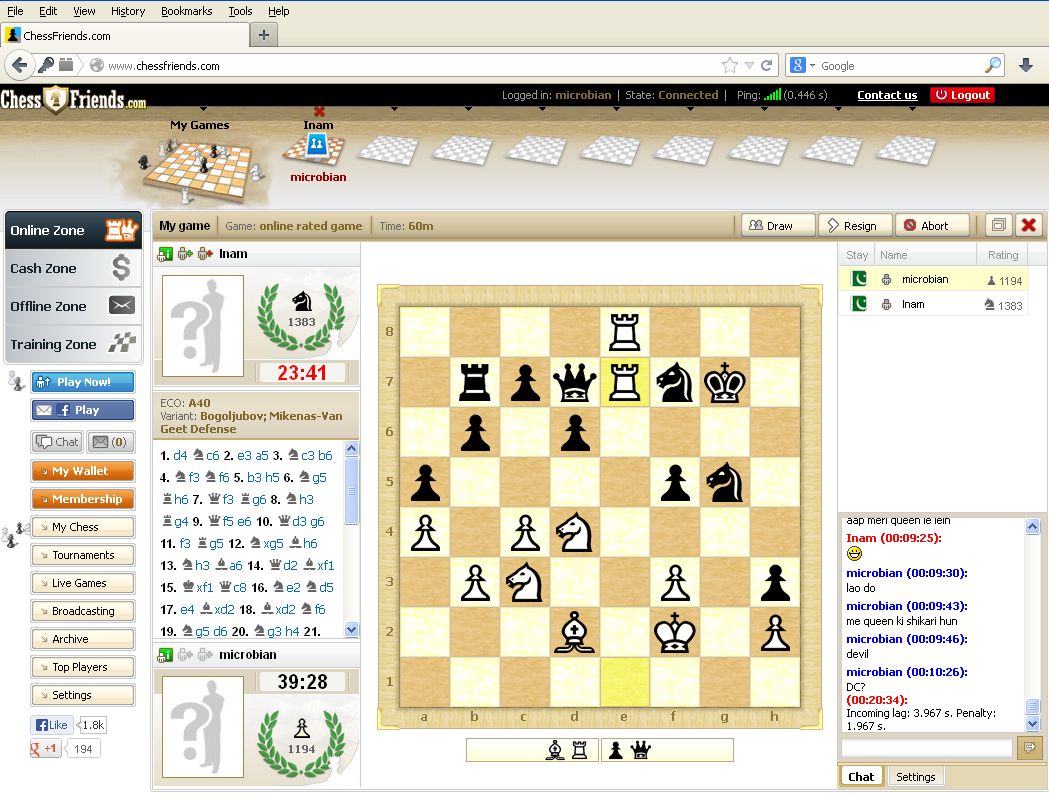Image resolution: width=1049 pixels, height=797 pixels.
Task: Switch to the Settings tab below chat
Action: point(915,776)
